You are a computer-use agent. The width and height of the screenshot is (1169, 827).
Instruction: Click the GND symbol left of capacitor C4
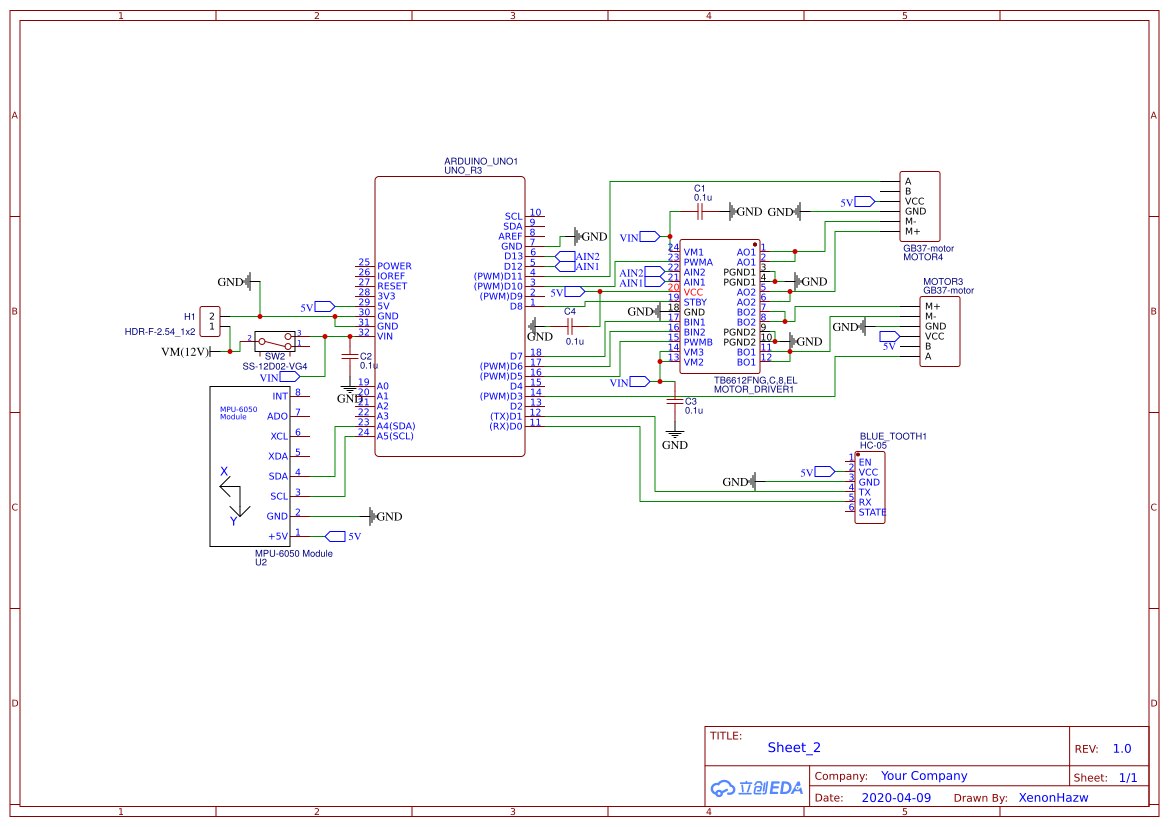(x=539, y=330)
